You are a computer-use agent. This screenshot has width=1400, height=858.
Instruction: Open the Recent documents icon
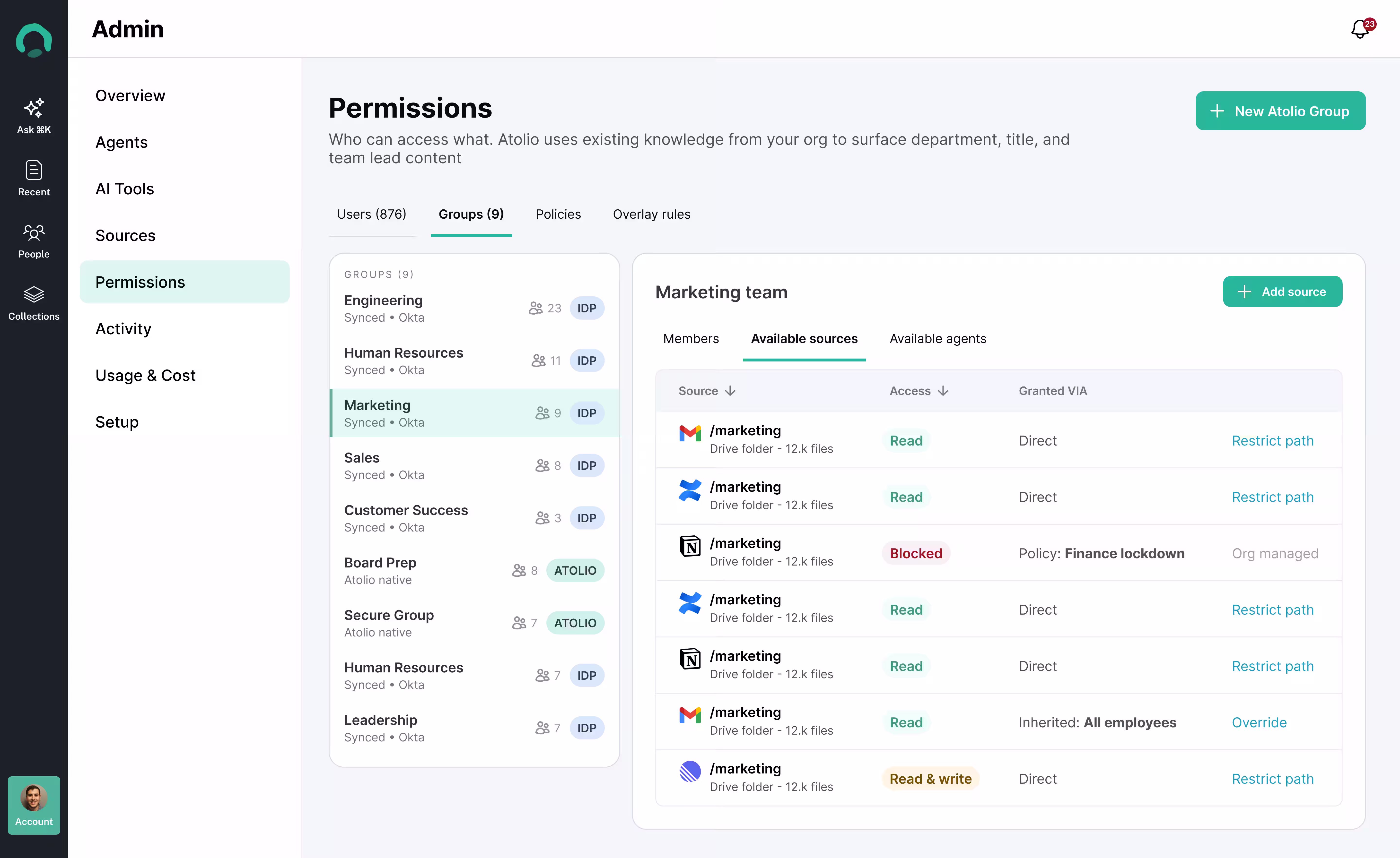34,170
